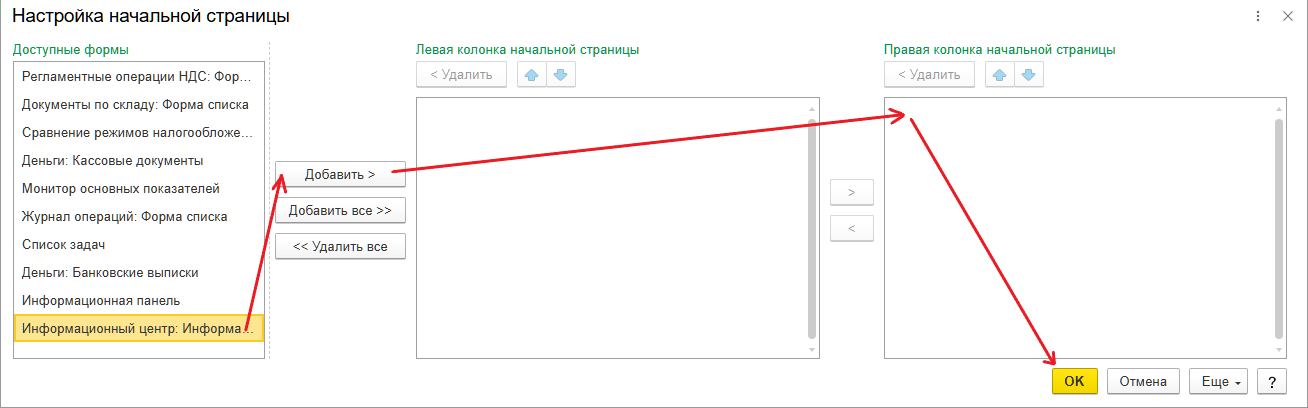Click move up arrow in left column

click(532, 75)
